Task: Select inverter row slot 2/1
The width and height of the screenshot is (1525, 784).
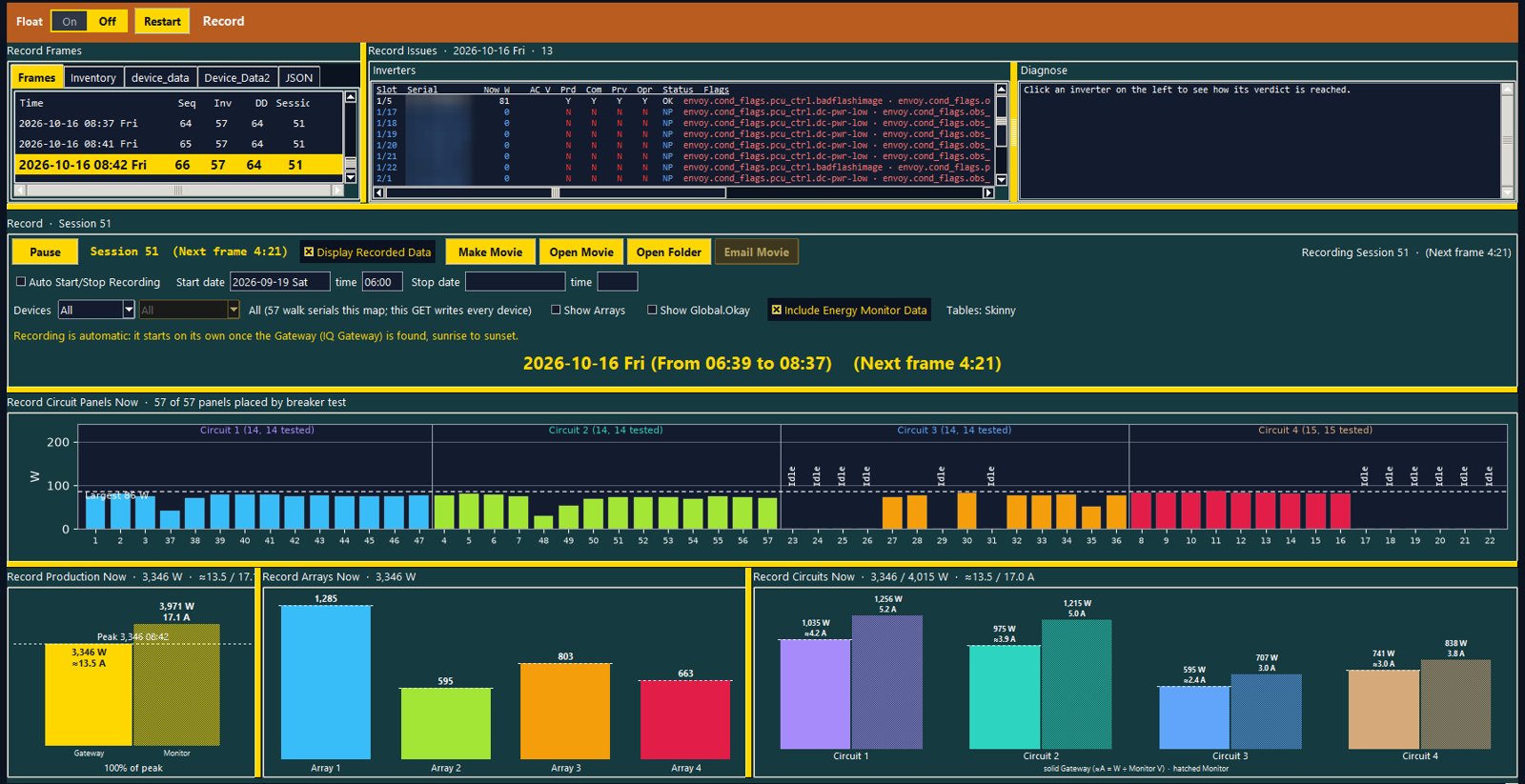Action: 683,178
